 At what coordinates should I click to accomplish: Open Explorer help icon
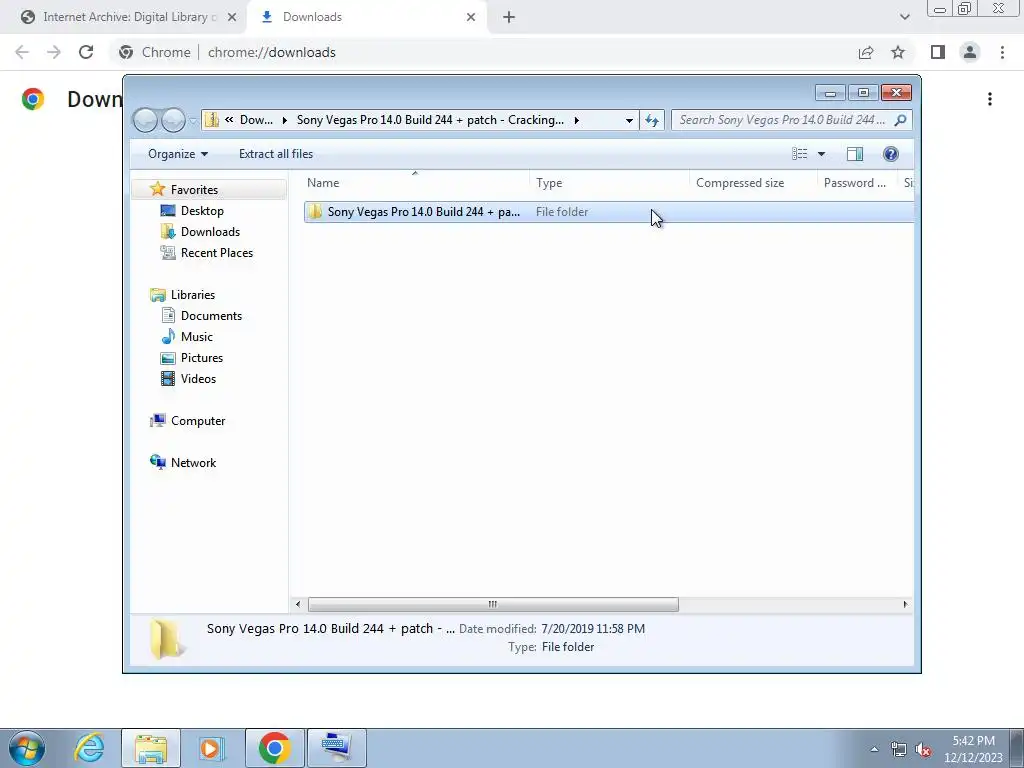[890, 154]
